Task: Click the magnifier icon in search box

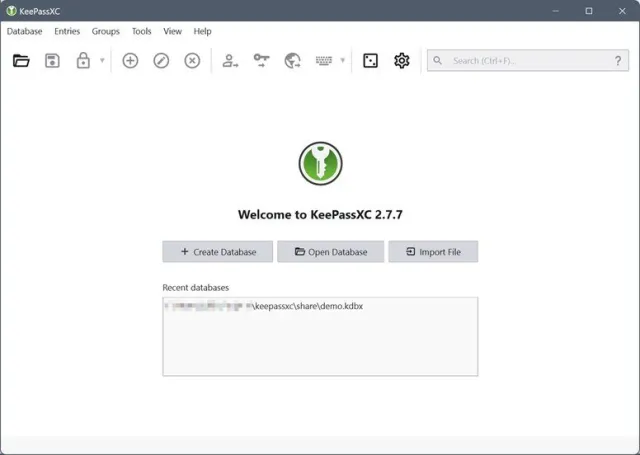Action: 438,60
